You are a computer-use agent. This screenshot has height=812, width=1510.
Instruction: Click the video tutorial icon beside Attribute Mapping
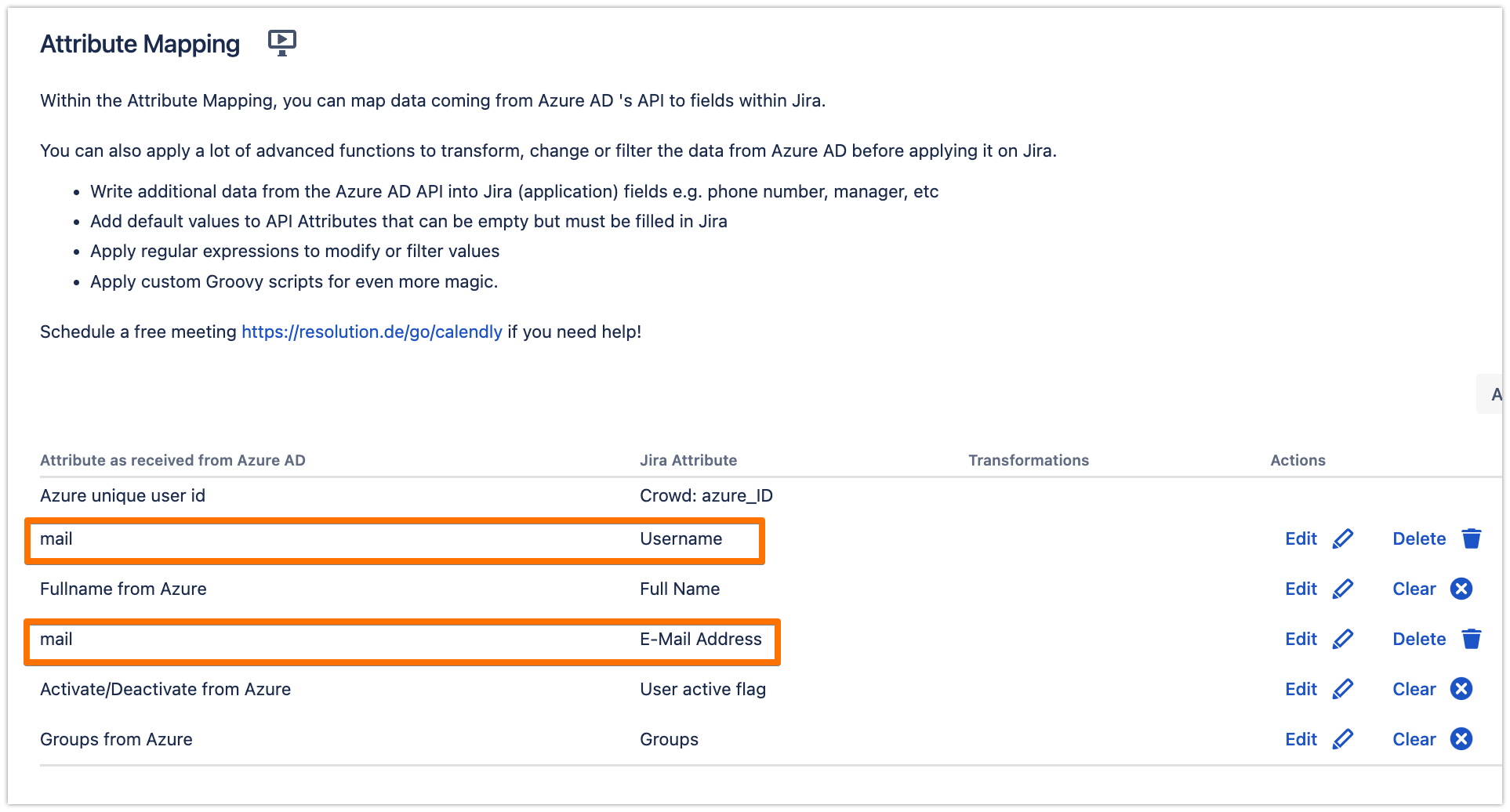[x=281, y=42]
